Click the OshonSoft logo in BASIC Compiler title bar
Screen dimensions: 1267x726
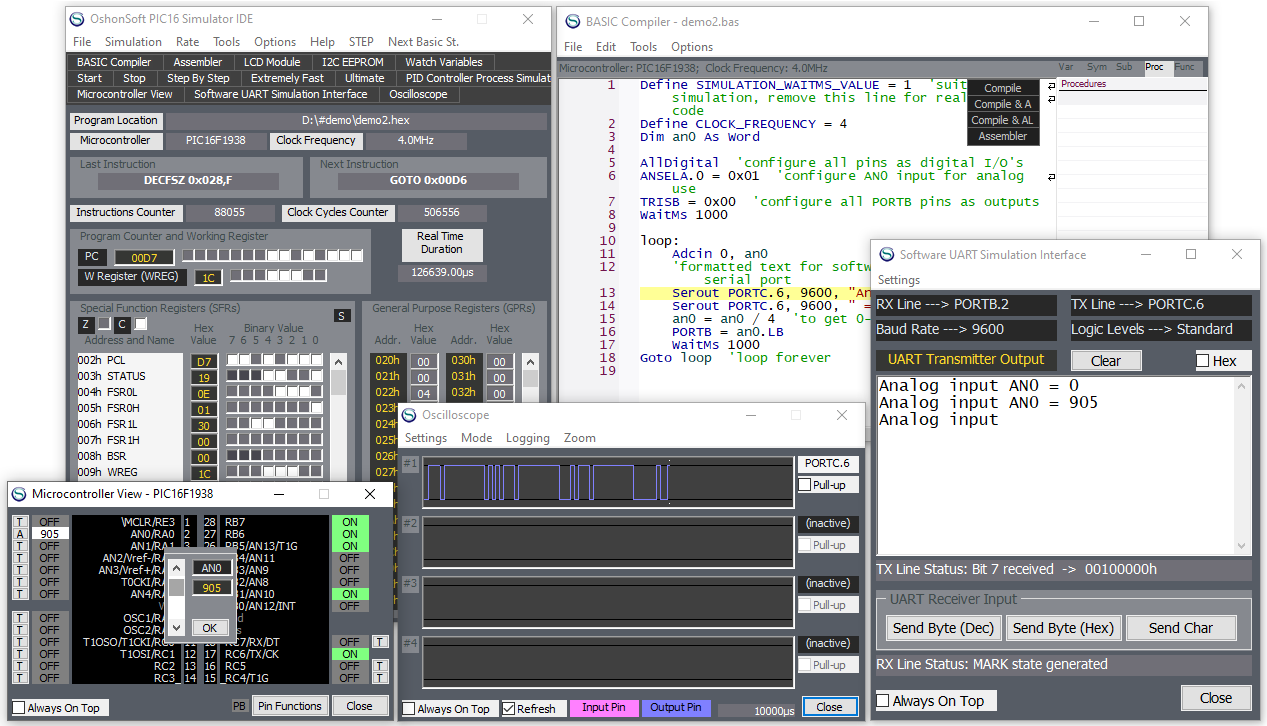tap(571, 21)
